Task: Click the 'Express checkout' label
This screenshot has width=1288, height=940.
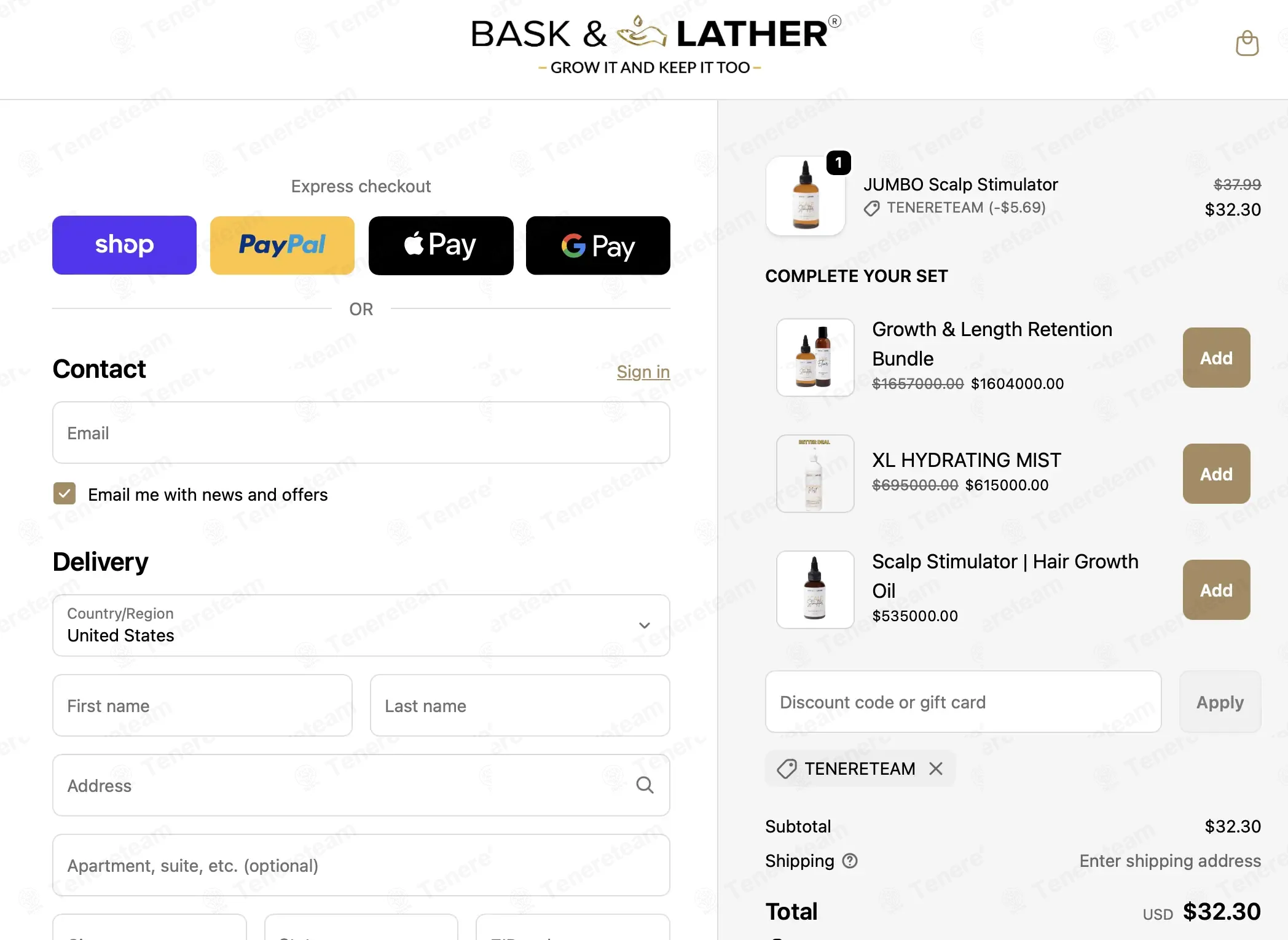Action: [x=361, y=186]
